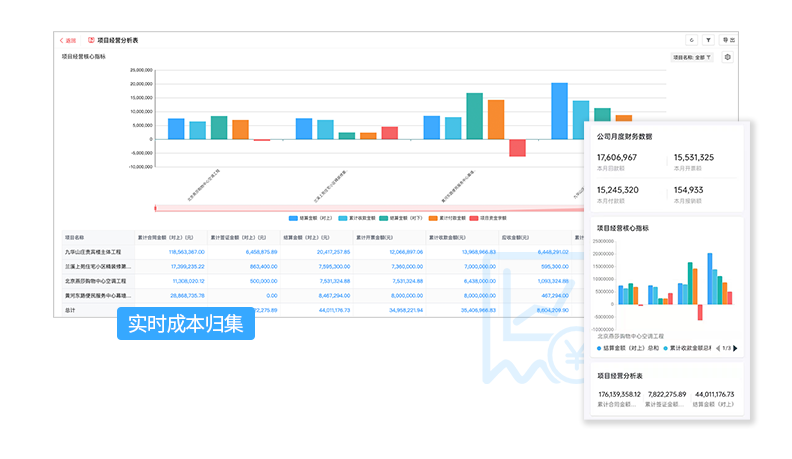Click the 导出 export button

tap(728, 41)
